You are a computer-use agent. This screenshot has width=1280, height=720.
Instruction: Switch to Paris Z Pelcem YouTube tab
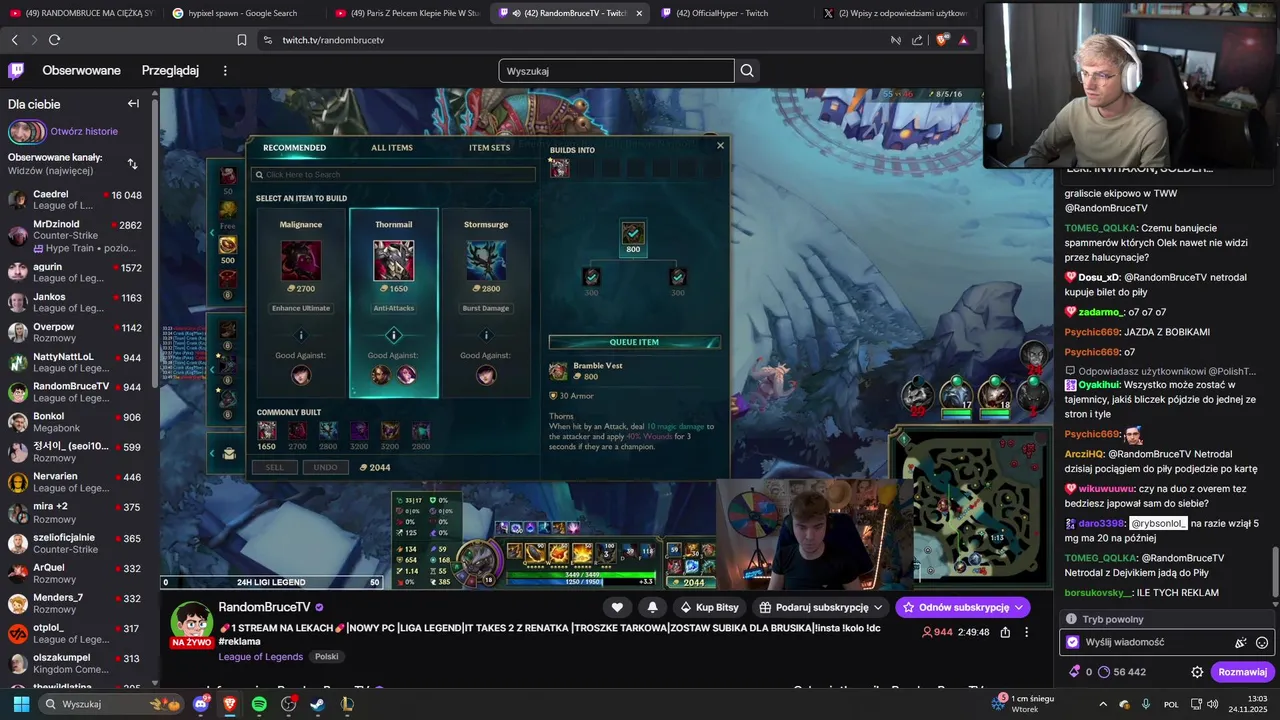(x=408, y=13)
